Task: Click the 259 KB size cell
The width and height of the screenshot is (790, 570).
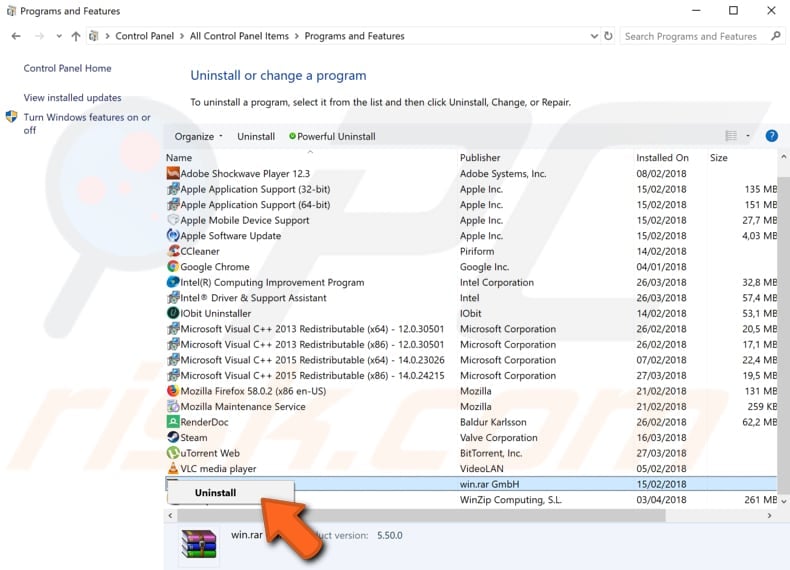Action: (762, 406)
